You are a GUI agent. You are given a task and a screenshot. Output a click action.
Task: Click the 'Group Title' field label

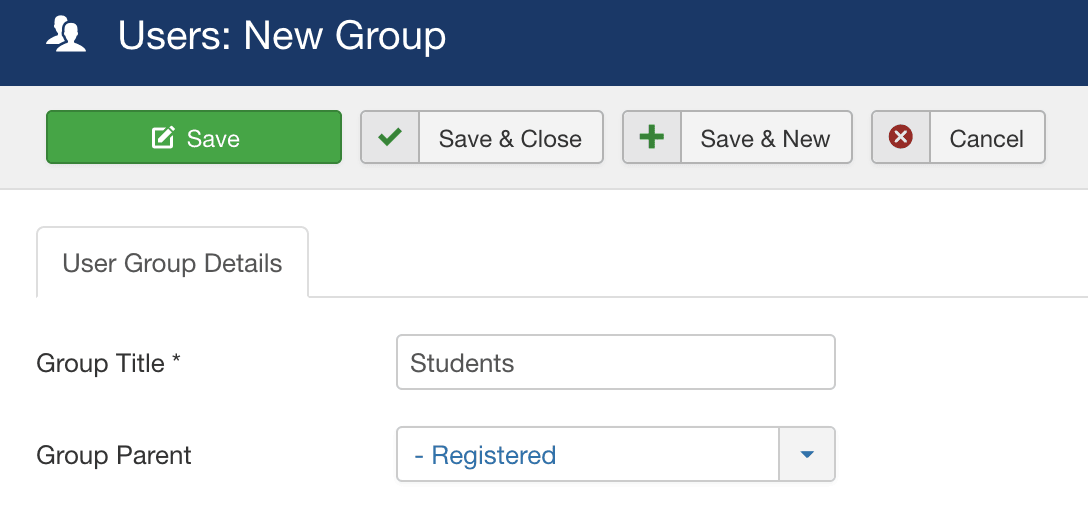click(101, 363)
